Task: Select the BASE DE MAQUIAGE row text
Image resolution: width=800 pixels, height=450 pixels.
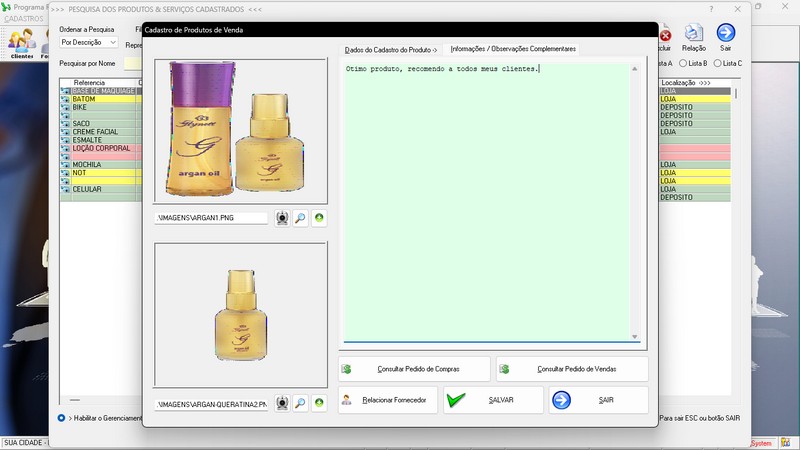Action: pos(104,91)
